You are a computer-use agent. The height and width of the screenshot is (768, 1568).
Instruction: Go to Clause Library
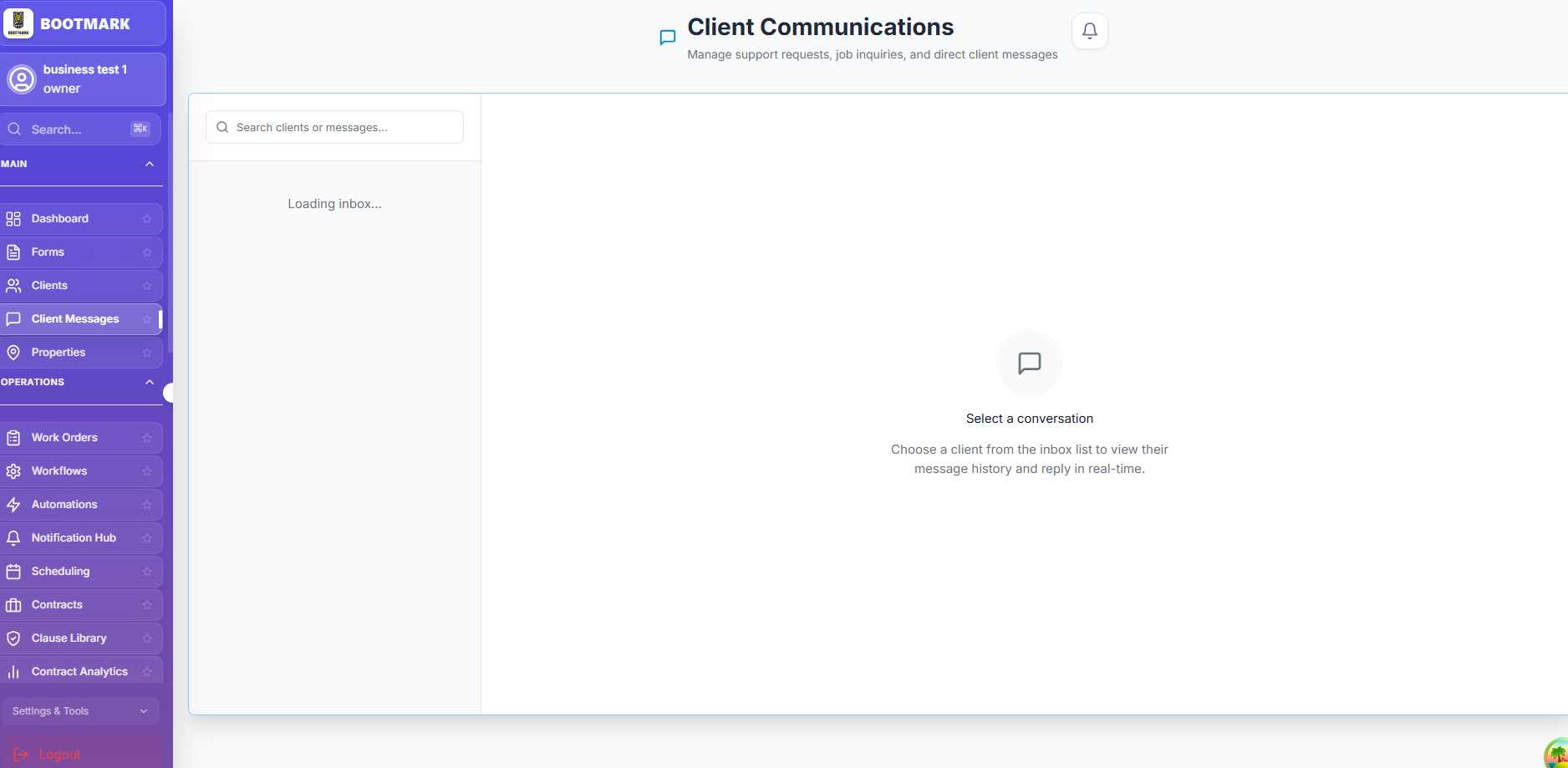click(81, 638)
